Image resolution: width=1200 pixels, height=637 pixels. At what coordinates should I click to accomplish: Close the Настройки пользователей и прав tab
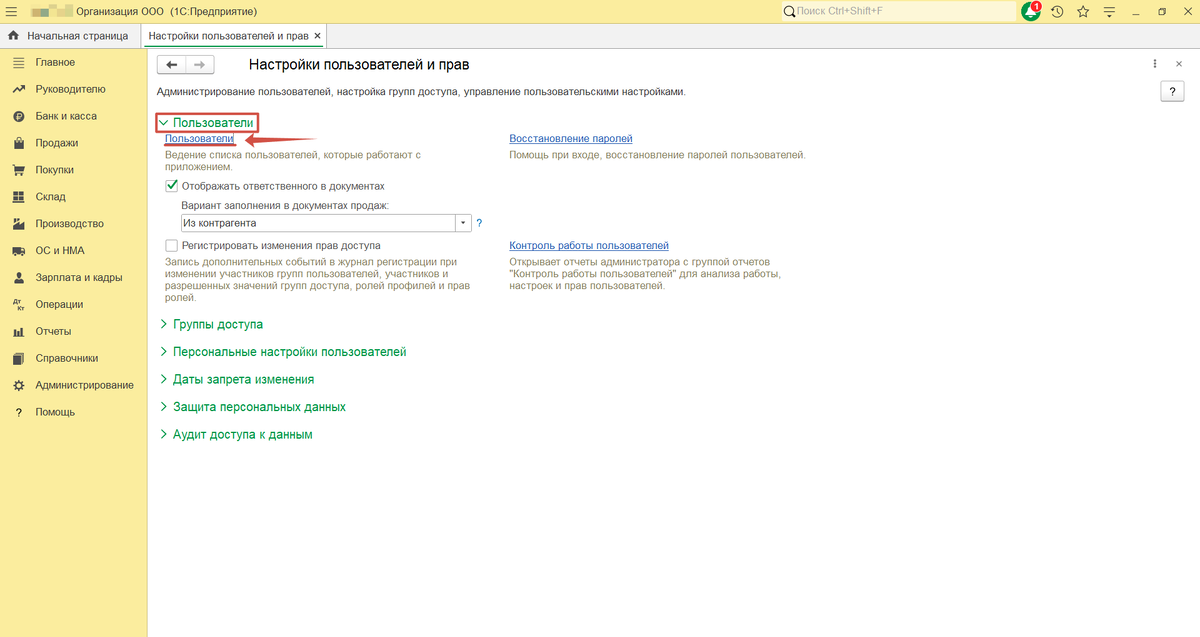(x=318, y=36)
